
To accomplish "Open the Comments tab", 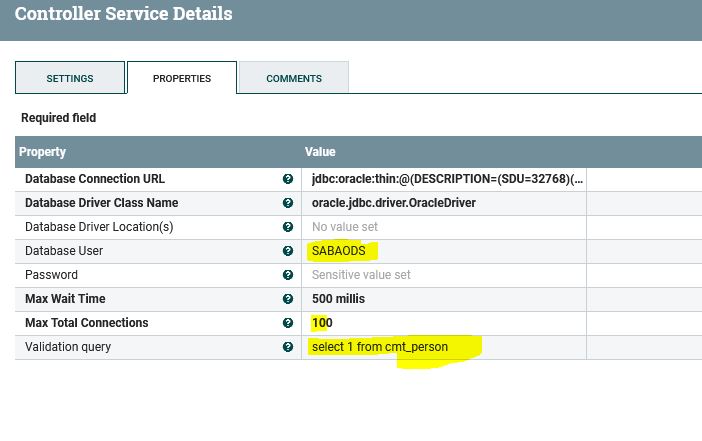I will [294, 78].
